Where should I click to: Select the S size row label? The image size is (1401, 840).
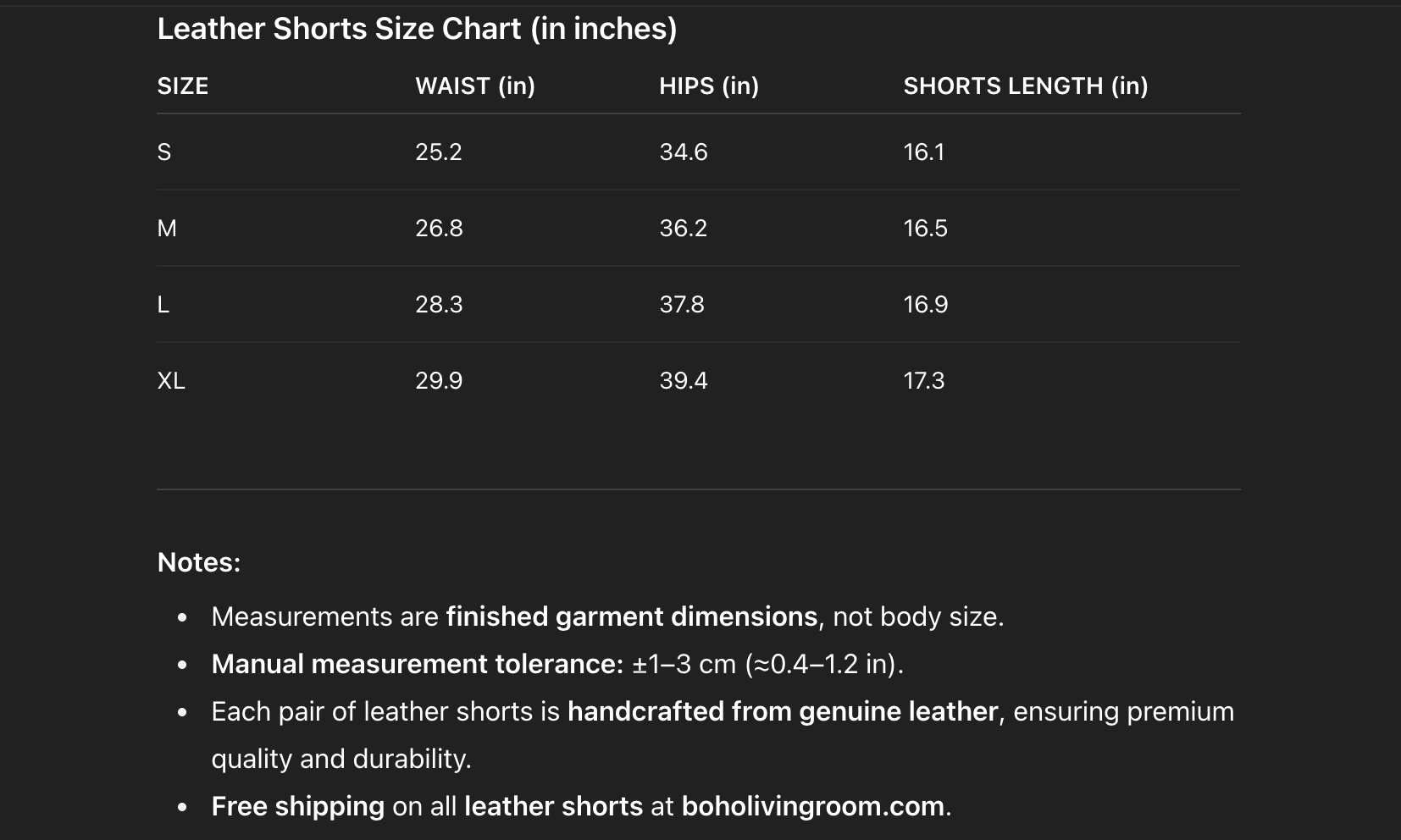164,152
